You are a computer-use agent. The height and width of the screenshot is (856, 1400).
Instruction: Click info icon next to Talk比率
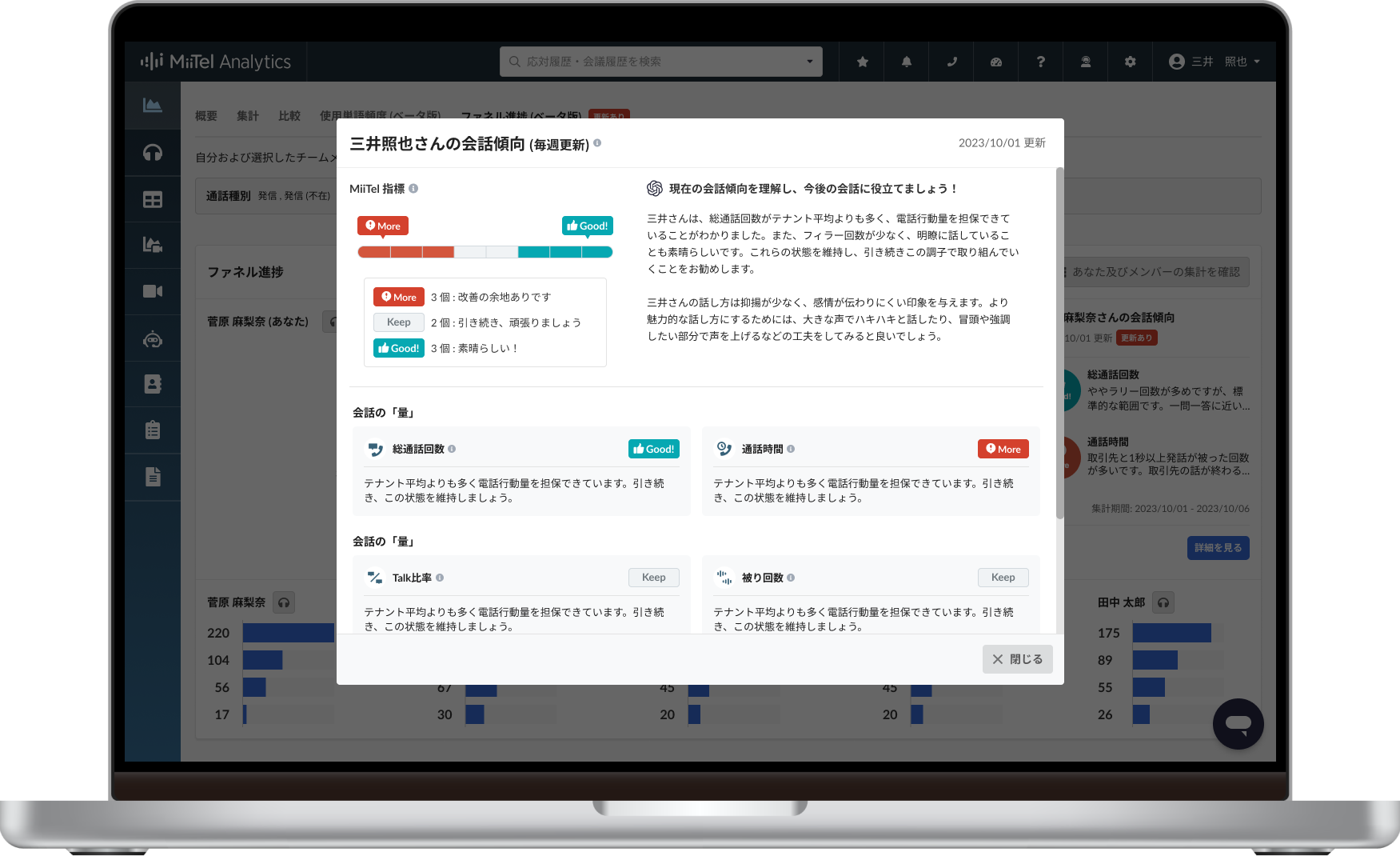[440, 578]
